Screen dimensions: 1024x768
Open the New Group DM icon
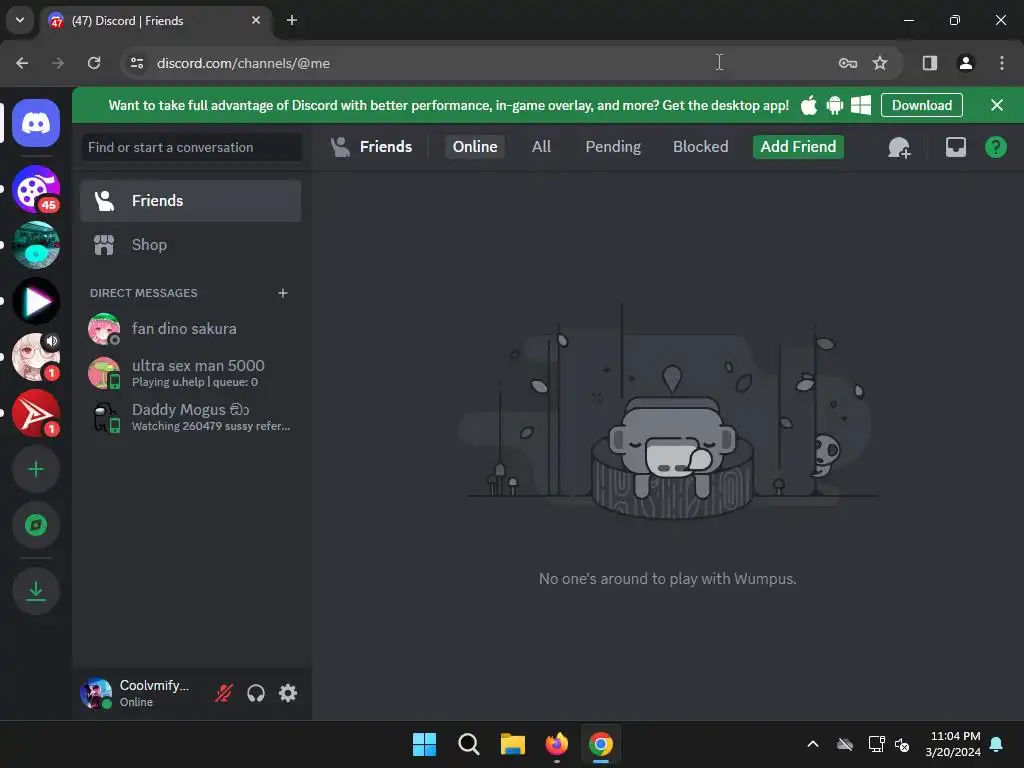[x=899, y=147]
